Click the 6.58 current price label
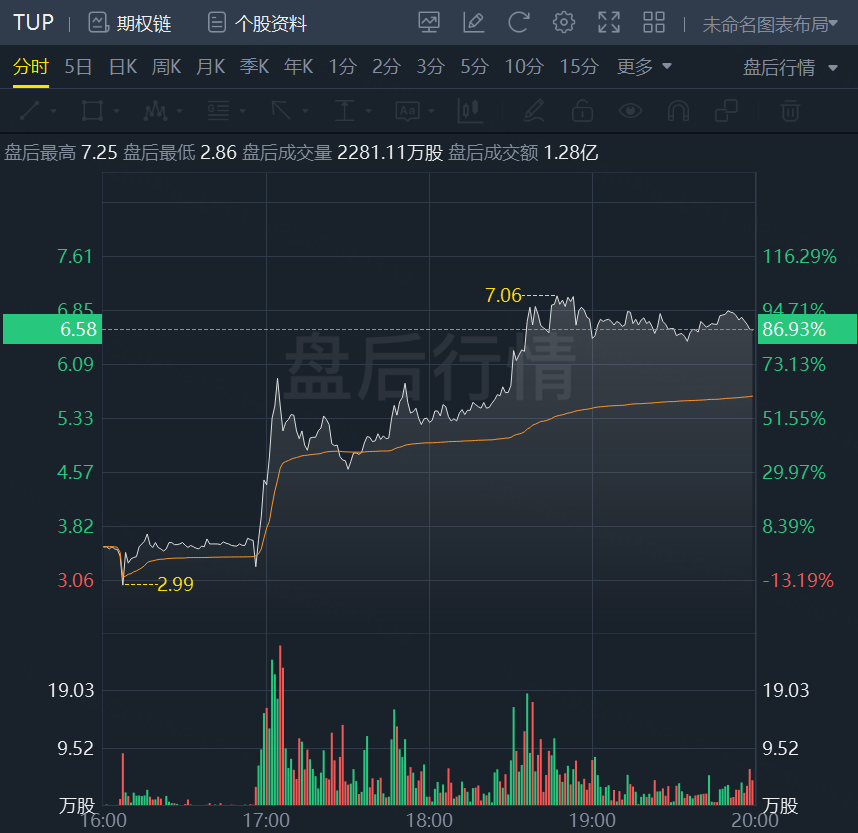Image resolution: width=858 pixels, height=833 pixels. tap(53, 329)
